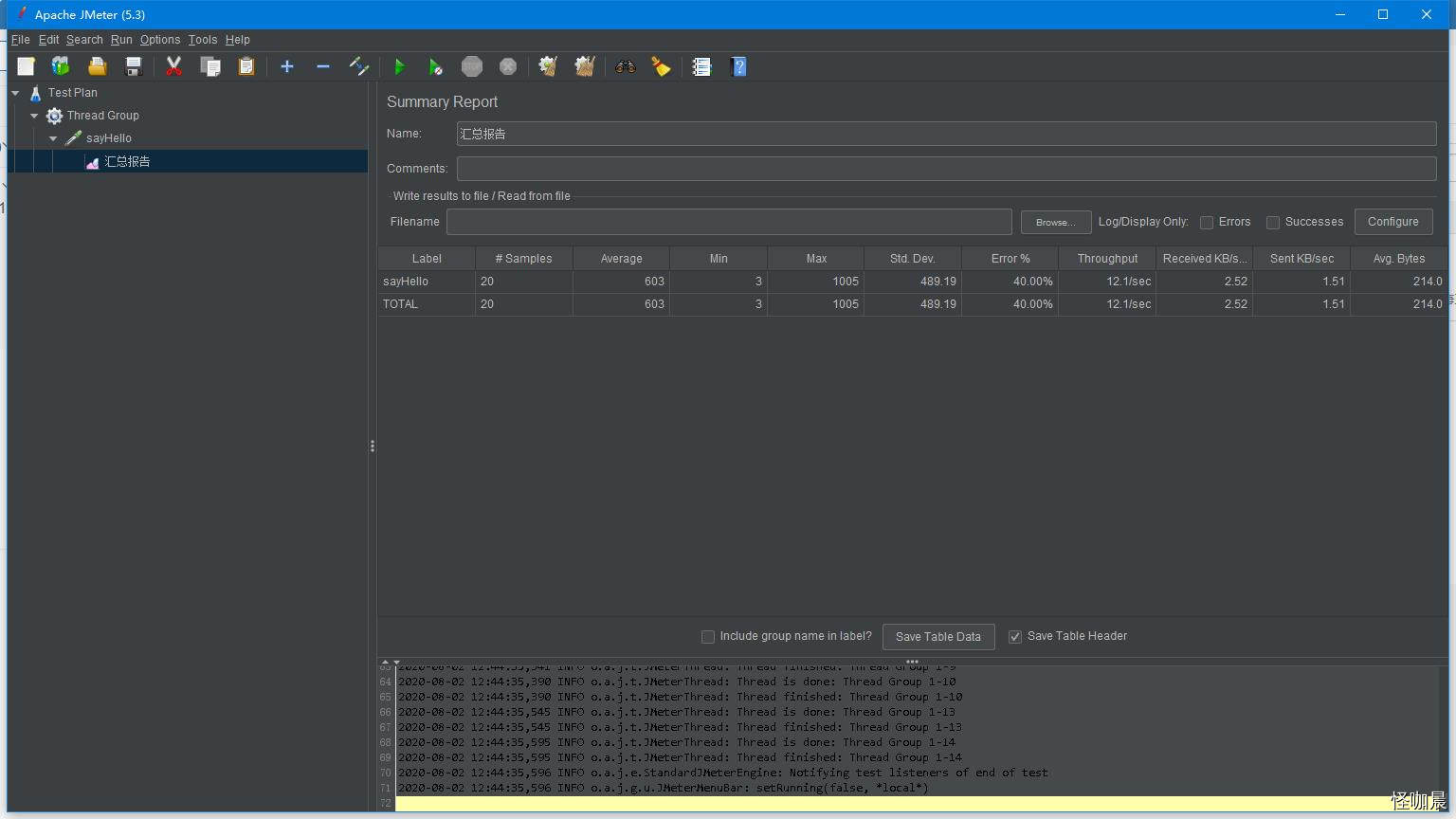Click Start no pauses icon
Viewport: 1456px width, 819px height.
435,66
